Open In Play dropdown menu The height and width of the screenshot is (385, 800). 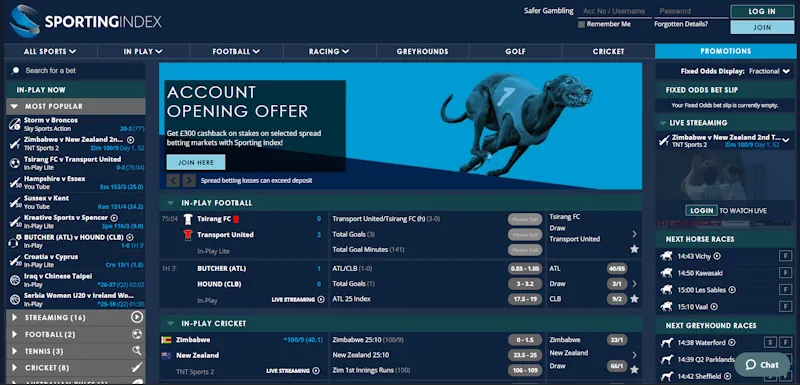(143, 51)
